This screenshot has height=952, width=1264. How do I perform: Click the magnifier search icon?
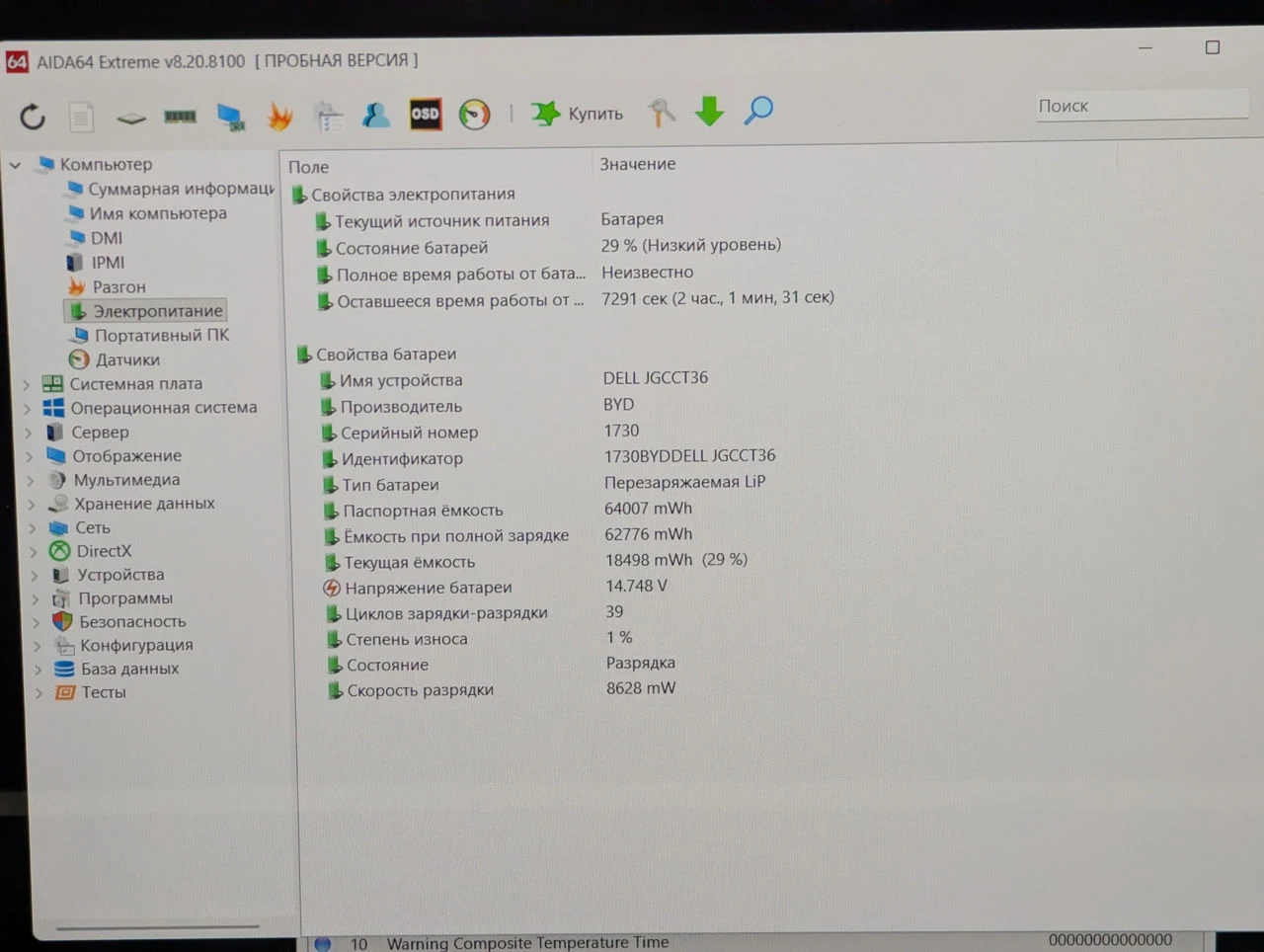[x=758, y=110]
